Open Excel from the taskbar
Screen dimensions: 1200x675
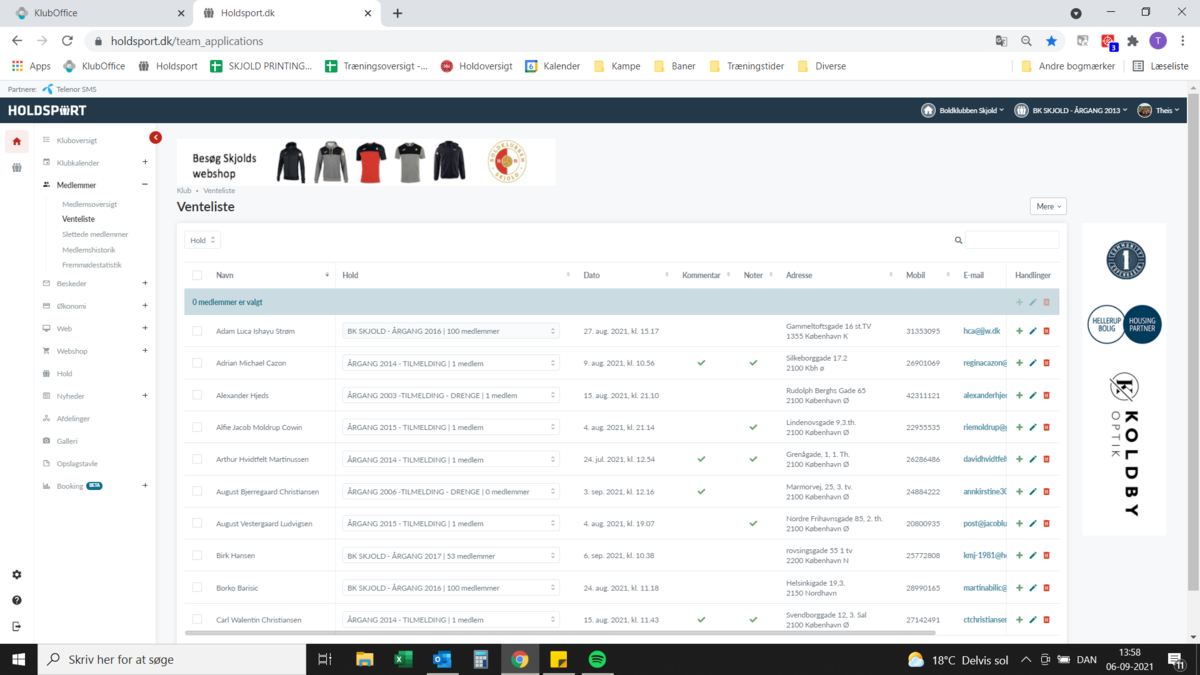[x=403, y=659]
